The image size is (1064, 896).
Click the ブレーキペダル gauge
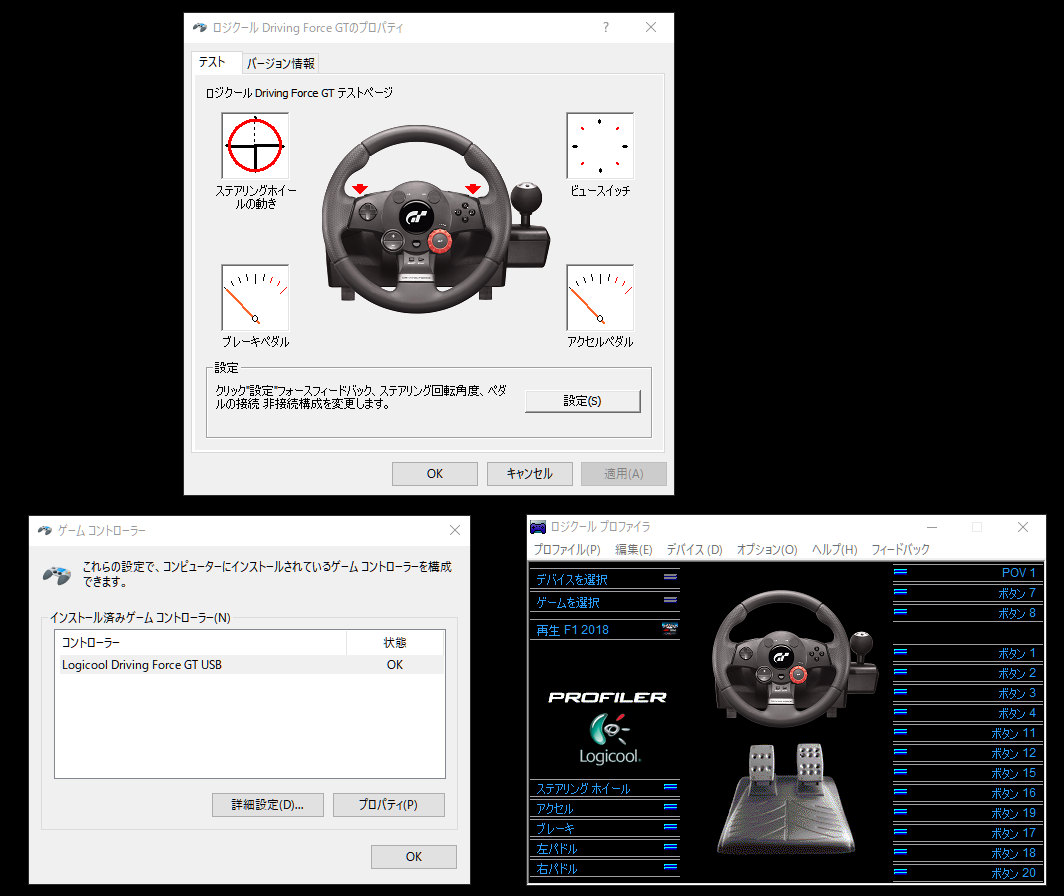coord(255,297)
